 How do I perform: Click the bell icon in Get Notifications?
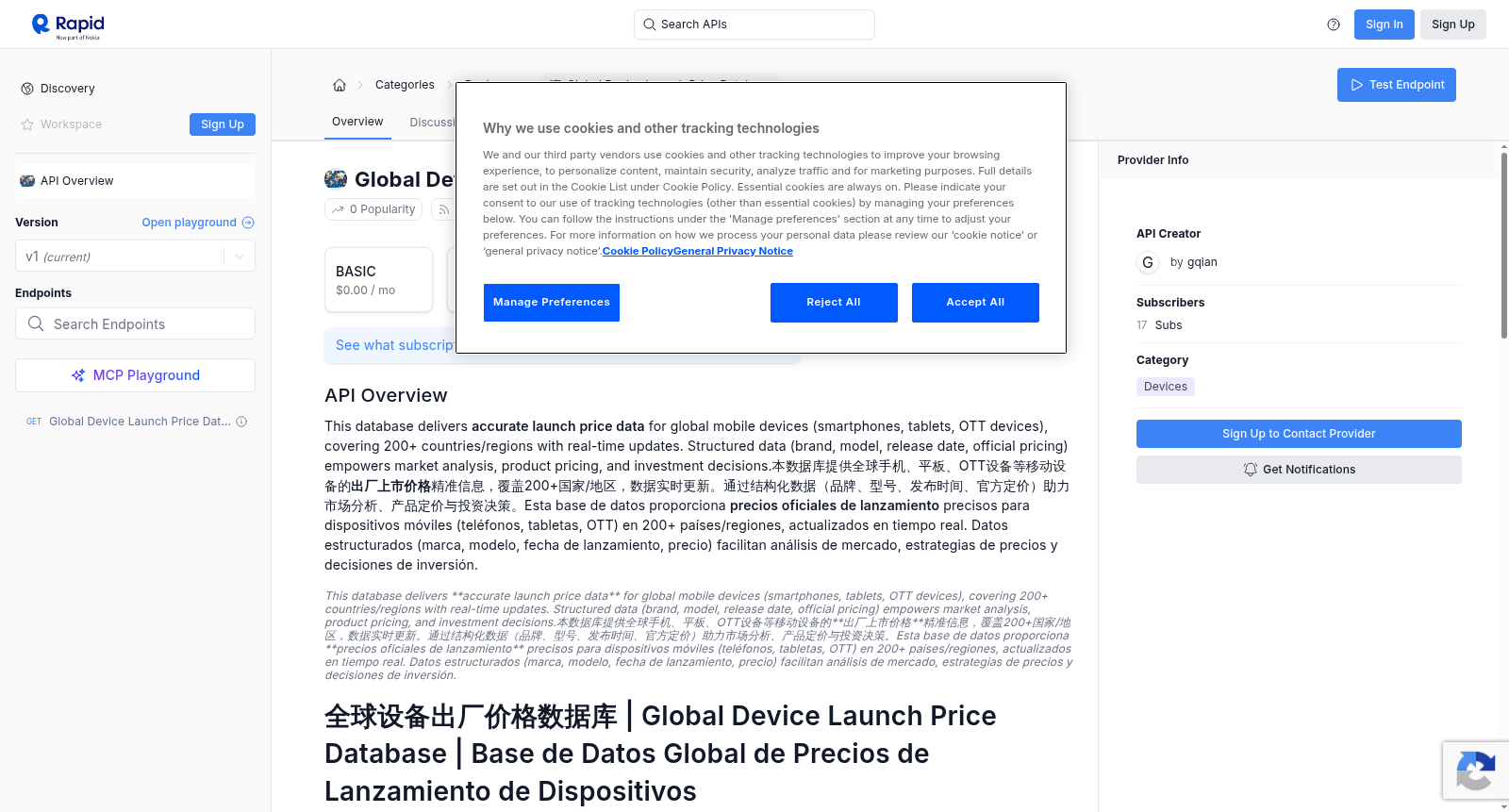(1251, 470)
